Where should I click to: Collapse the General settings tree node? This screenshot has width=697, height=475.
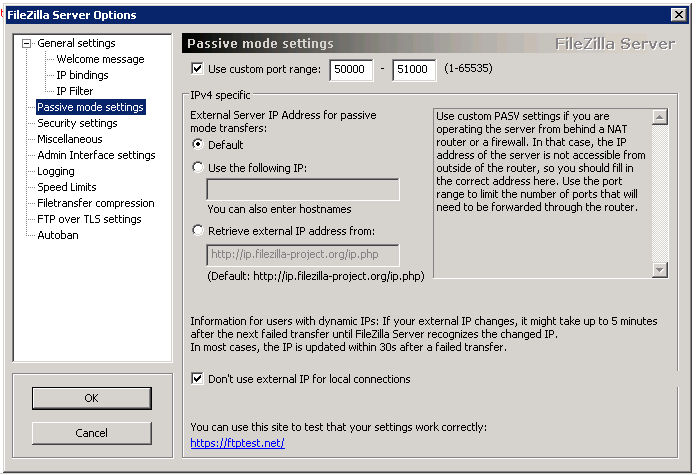pyautogui.click(x=27, y=44)
